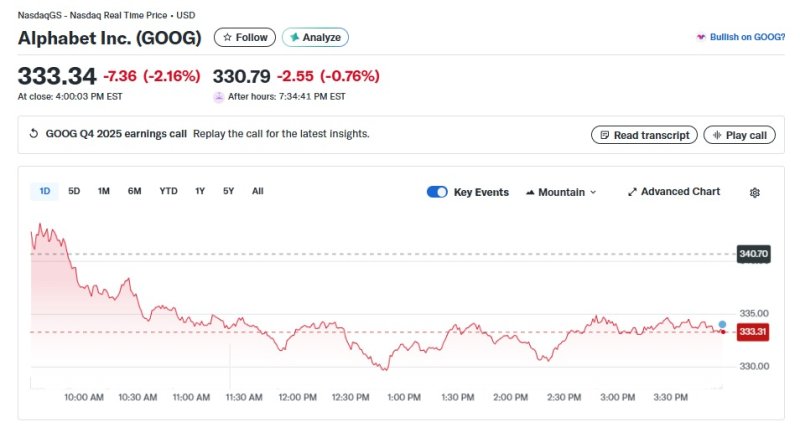This screenshot has height=432, width=800.
Task: Switch to the 5D time range
Action: 74,191
